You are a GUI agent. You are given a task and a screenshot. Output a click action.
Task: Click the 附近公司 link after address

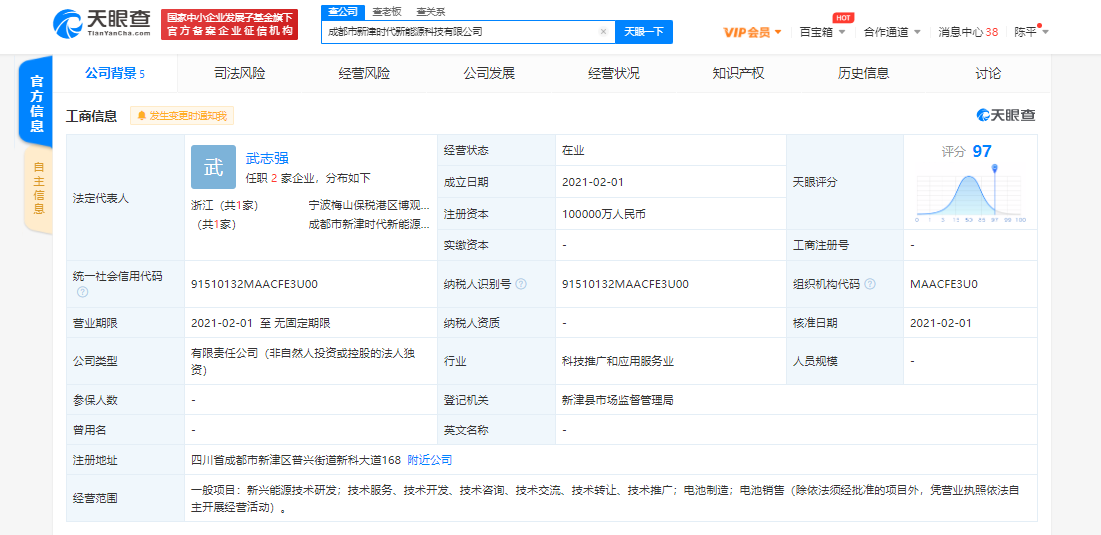coord(429,460)
